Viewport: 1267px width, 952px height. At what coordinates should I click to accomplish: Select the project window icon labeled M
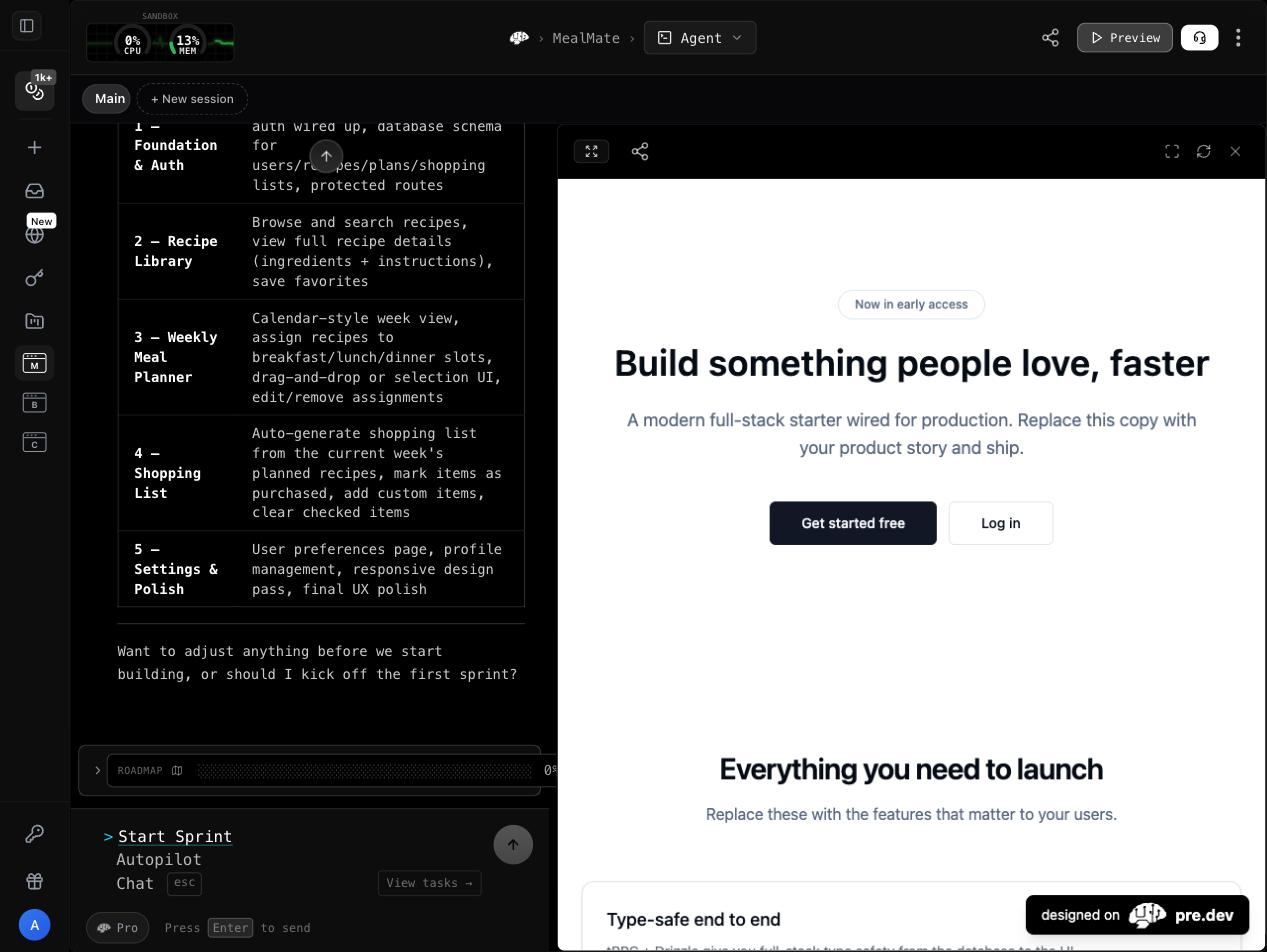35,363
